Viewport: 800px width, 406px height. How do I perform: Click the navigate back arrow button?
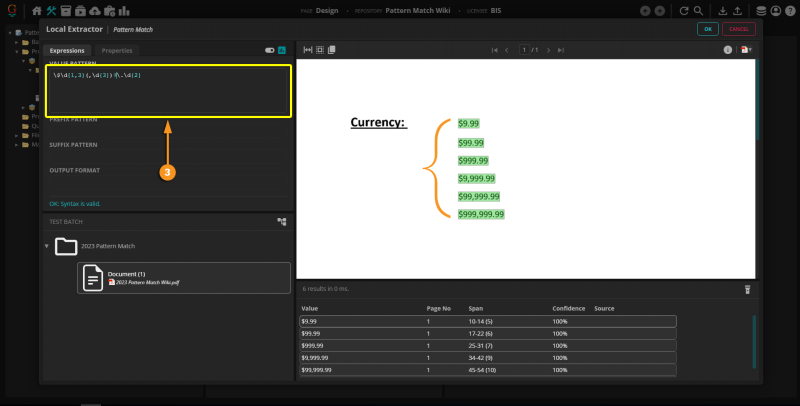(x=645, y=11)
